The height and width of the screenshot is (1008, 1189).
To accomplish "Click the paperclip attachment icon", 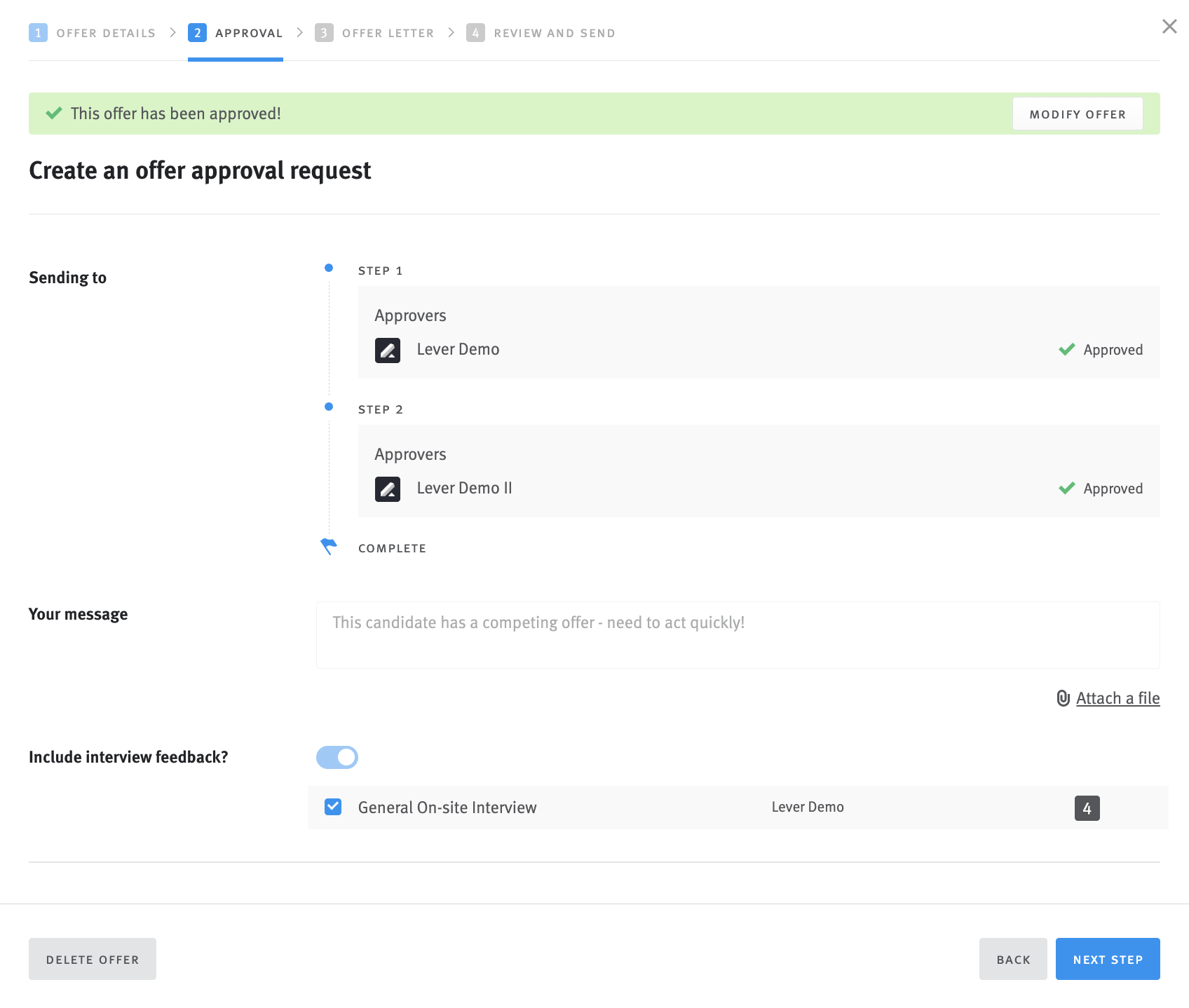I will pos(1064,698).
